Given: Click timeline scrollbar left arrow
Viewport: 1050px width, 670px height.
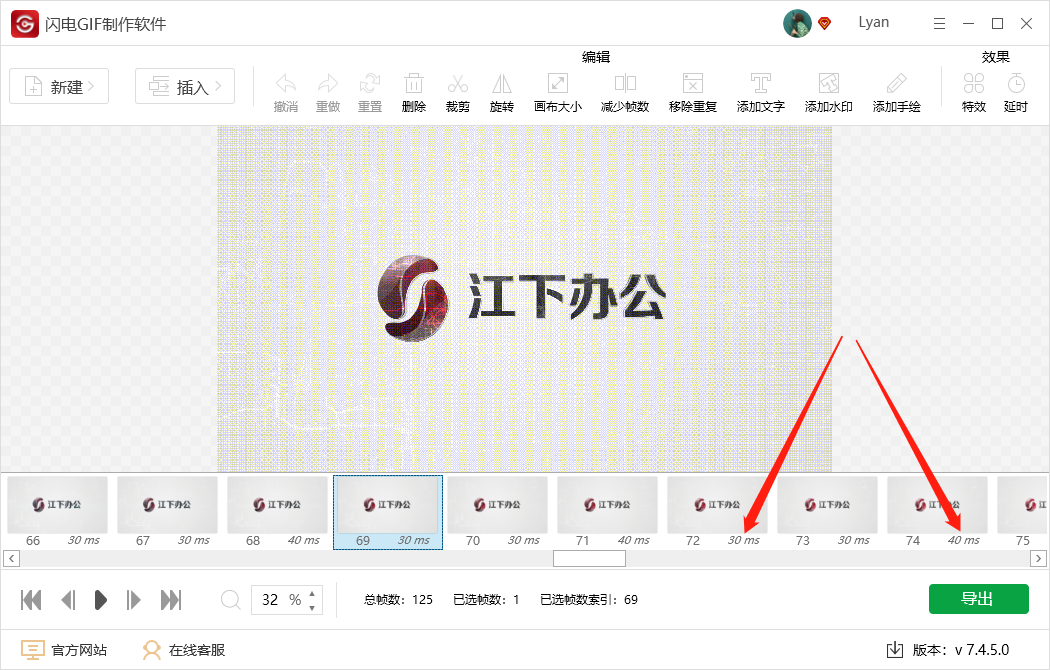Looking at the screenshot, I should 11,558.
